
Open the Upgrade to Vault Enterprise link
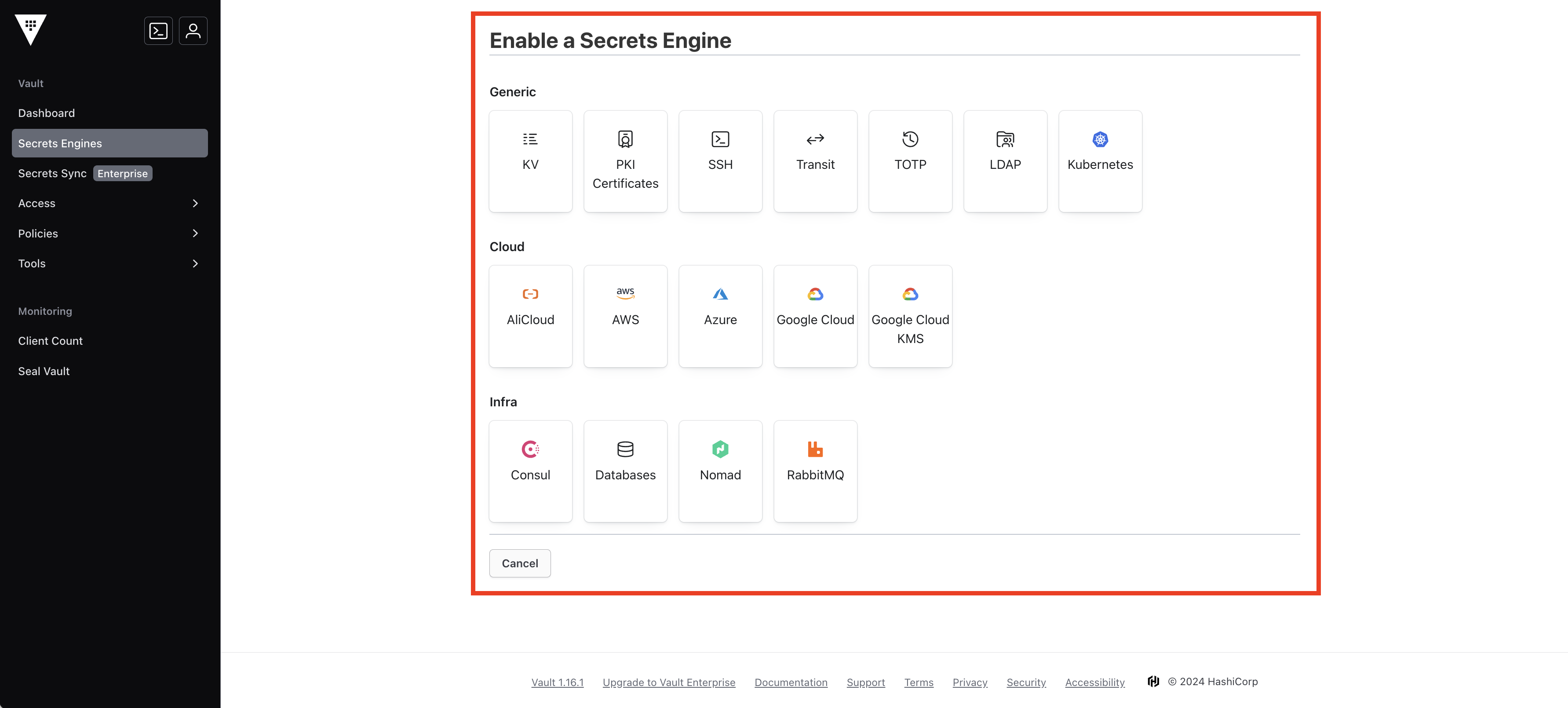[668, 682]
